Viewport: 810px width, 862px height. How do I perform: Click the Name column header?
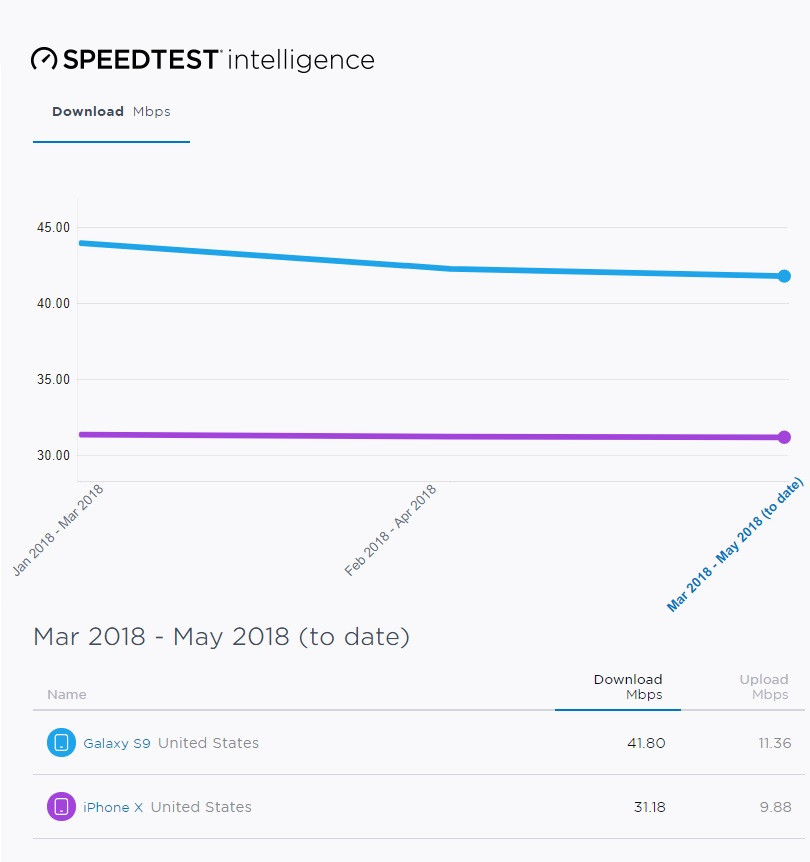point(67,694)
